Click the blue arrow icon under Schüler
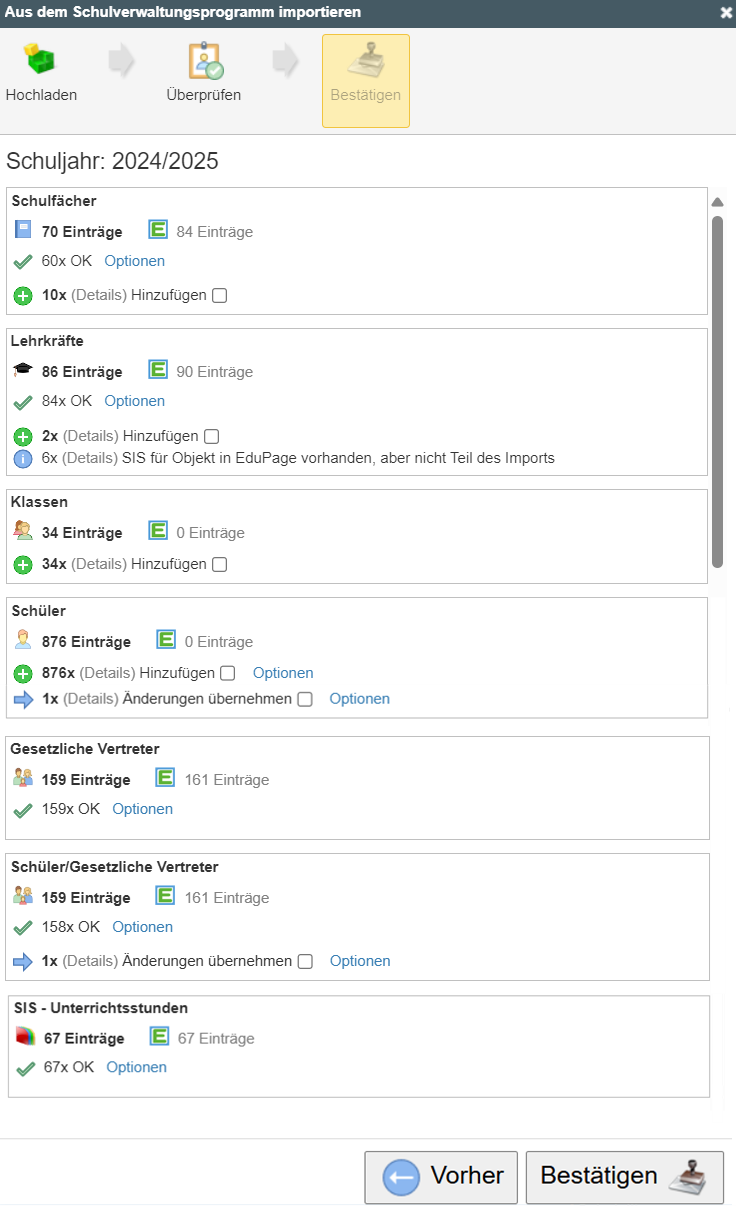736x1214 pixels. pos(23,699)
